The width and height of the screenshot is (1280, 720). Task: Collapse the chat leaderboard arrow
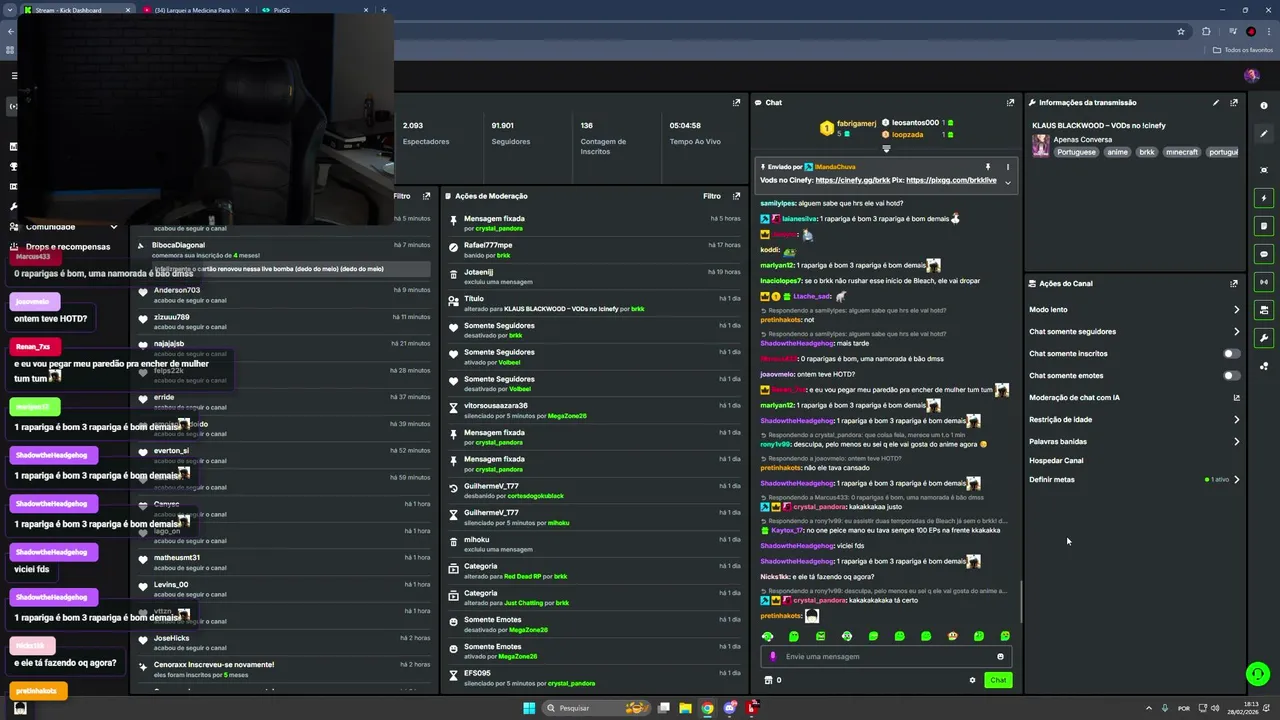coord(886,148)
